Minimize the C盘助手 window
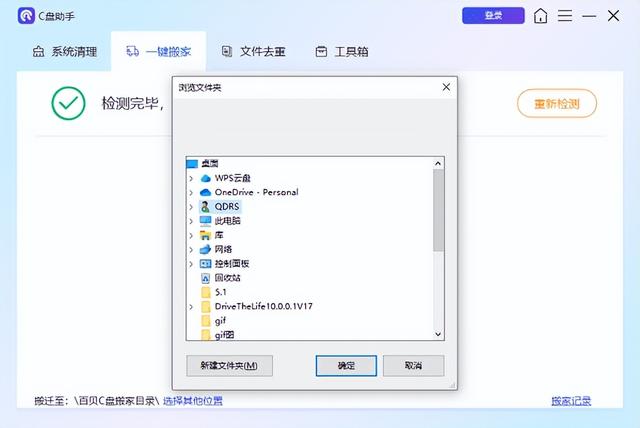640x428 pixels. click(x=589, y=16)
